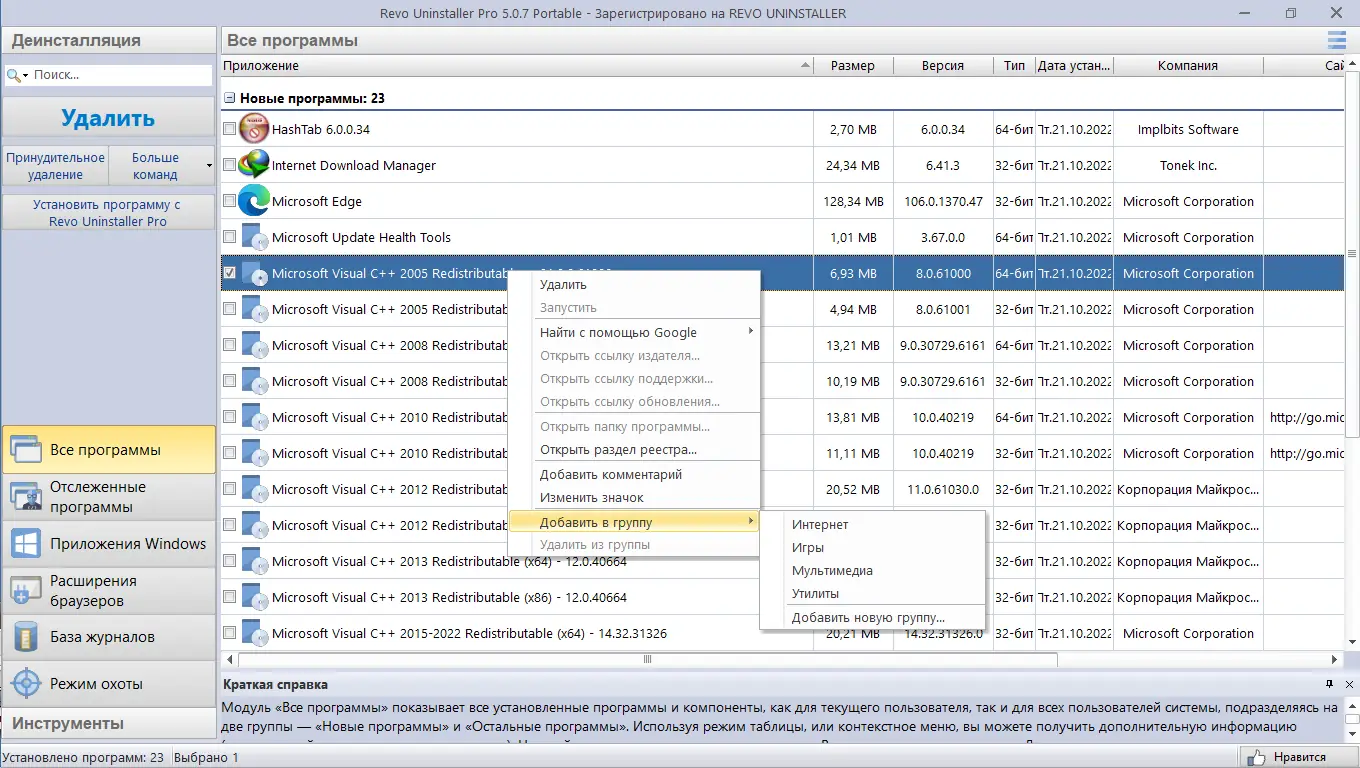Open Режим охоты crosshair mode

(108, 684)
